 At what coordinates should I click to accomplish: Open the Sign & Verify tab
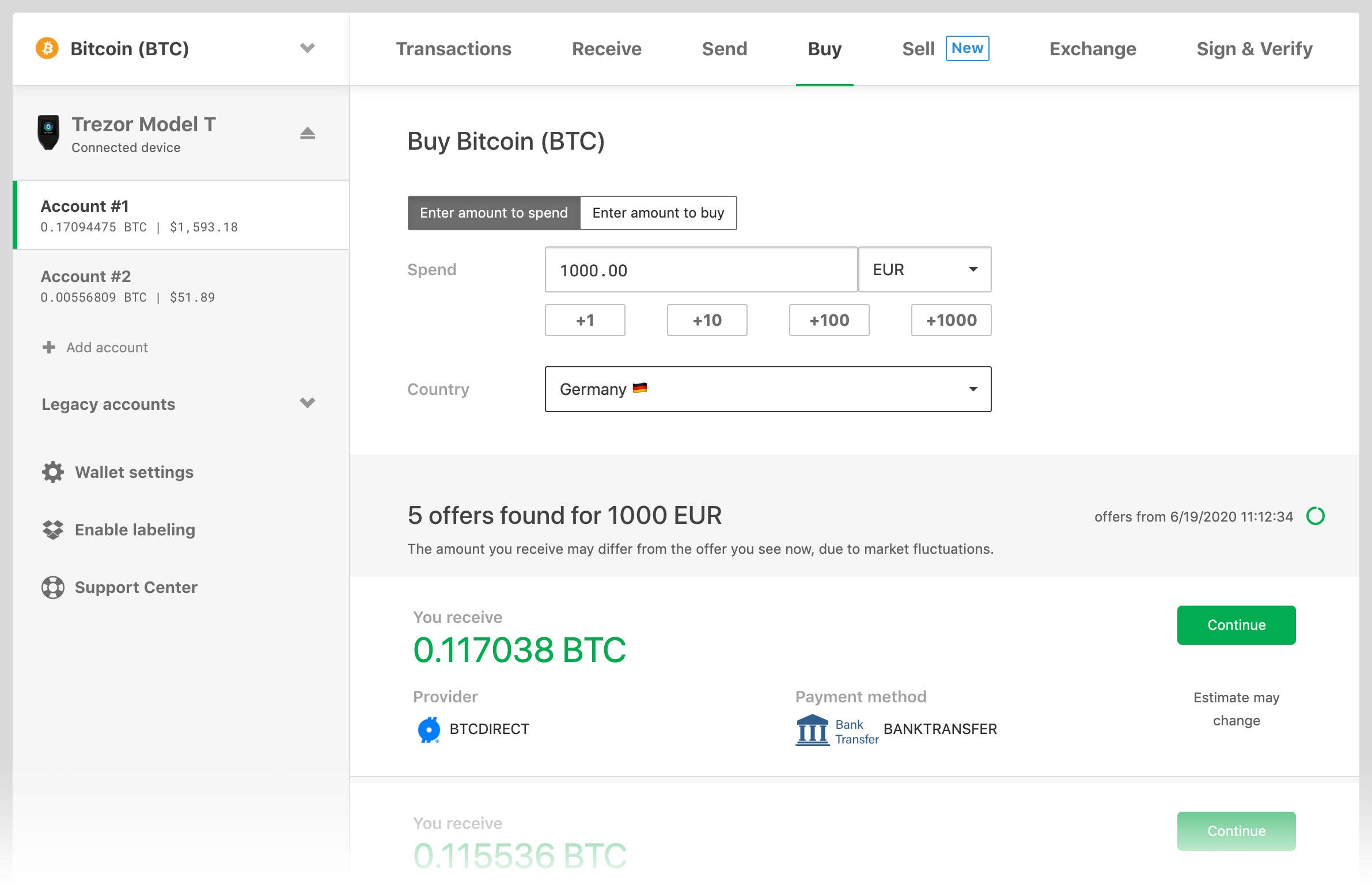[x=1254, y=49]
